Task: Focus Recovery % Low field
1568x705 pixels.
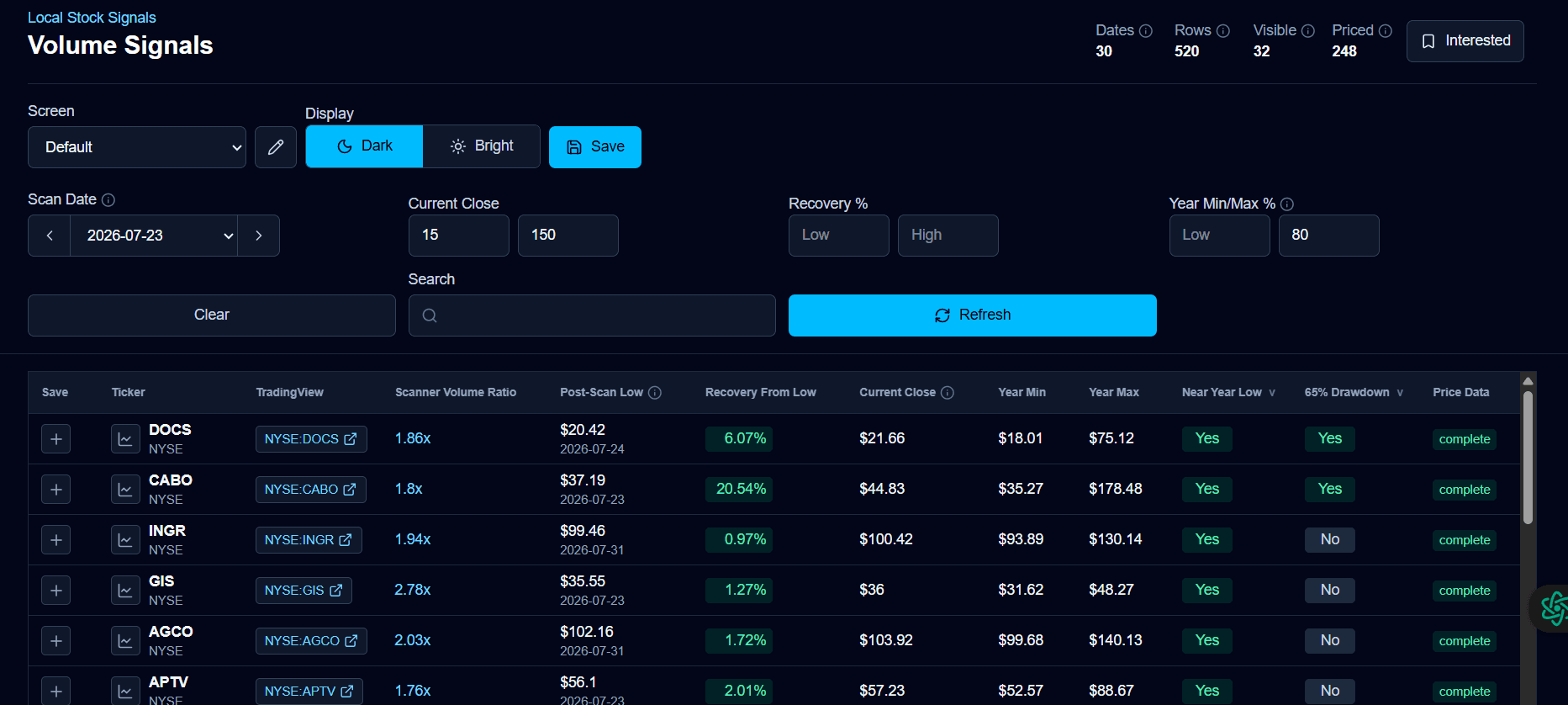Action: click(x=839, y=236)
